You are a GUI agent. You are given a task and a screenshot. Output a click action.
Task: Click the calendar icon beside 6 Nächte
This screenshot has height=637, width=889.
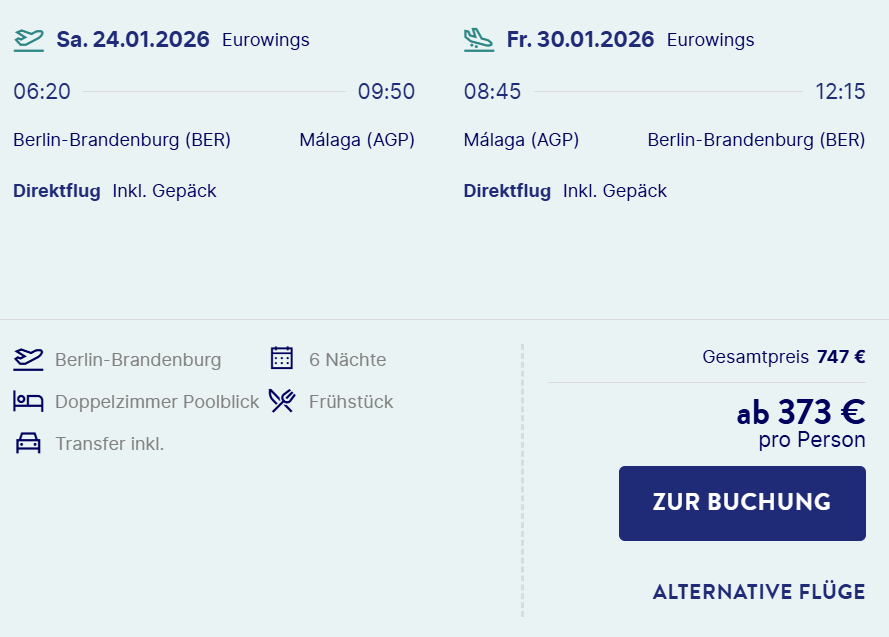(x=282, y=358)
